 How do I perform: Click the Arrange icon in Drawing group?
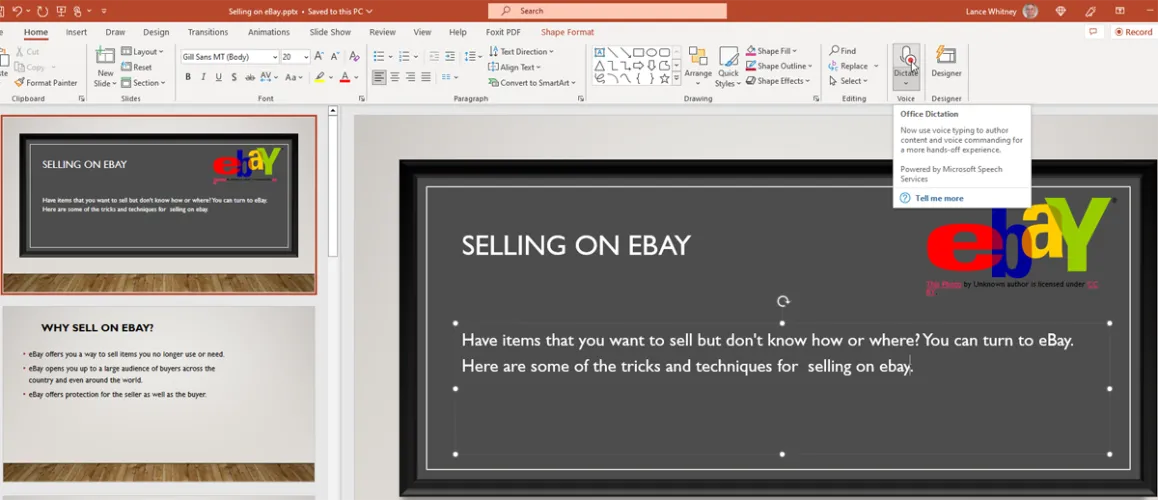pos(698,62)
